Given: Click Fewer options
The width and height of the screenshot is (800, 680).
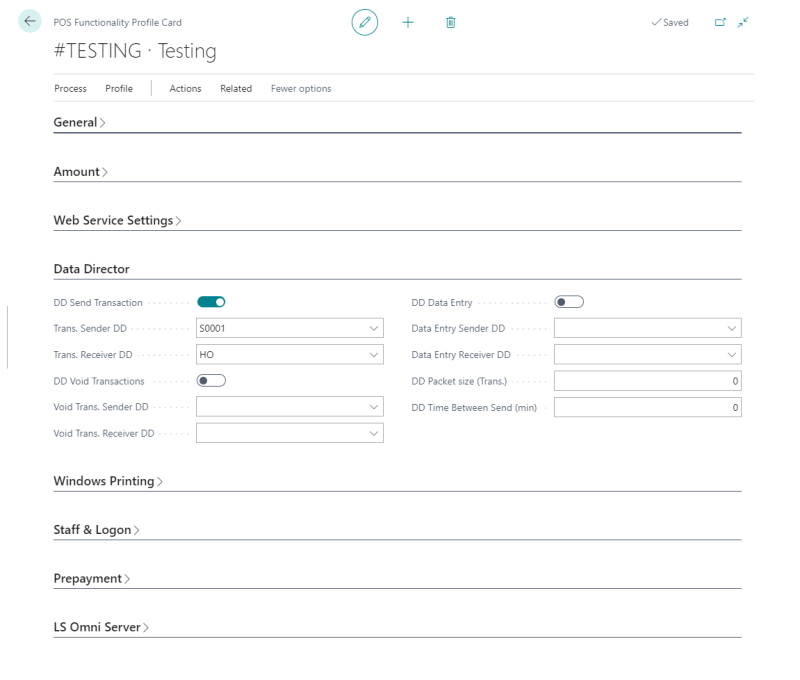Looking at the screenshot, I should click(x=301, y=88).
